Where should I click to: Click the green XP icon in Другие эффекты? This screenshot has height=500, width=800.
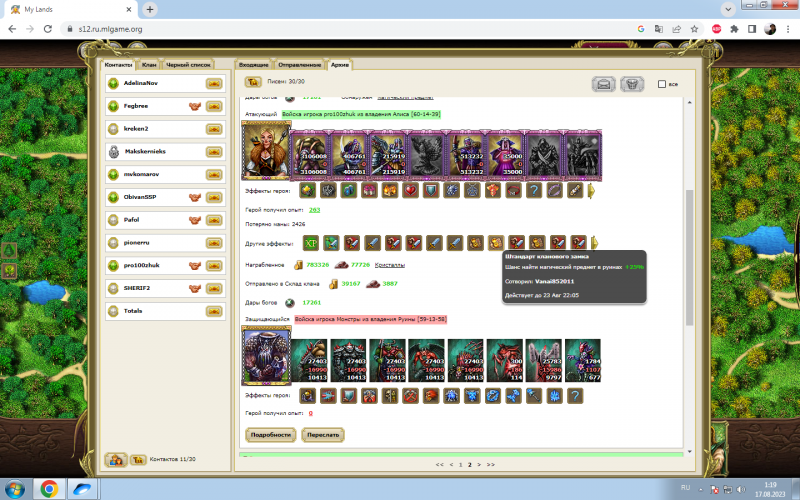point(311,243)
